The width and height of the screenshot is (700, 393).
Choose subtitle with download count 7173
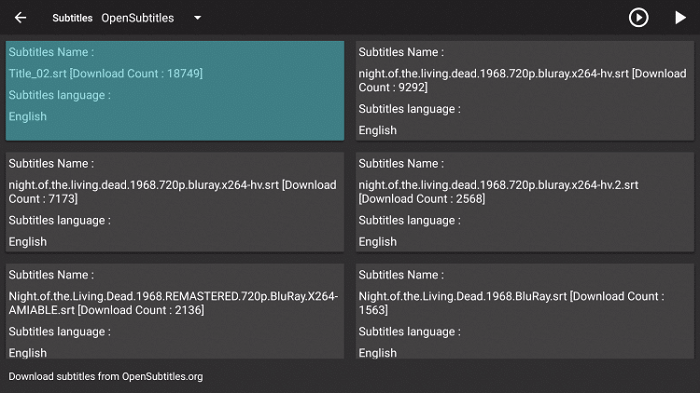click(x=175, y=202)
